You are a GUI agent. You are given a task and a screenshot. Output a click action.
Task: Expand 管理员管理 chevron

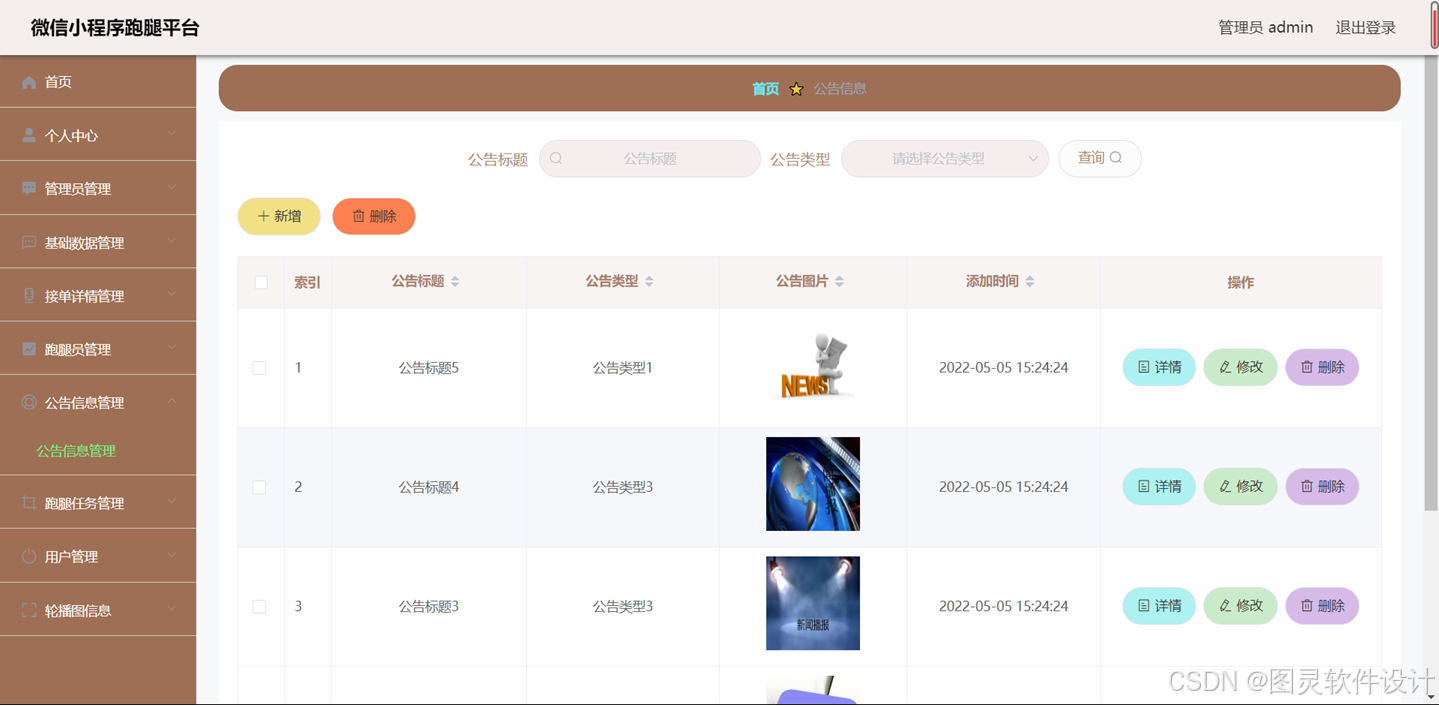[x=171, y=187]
